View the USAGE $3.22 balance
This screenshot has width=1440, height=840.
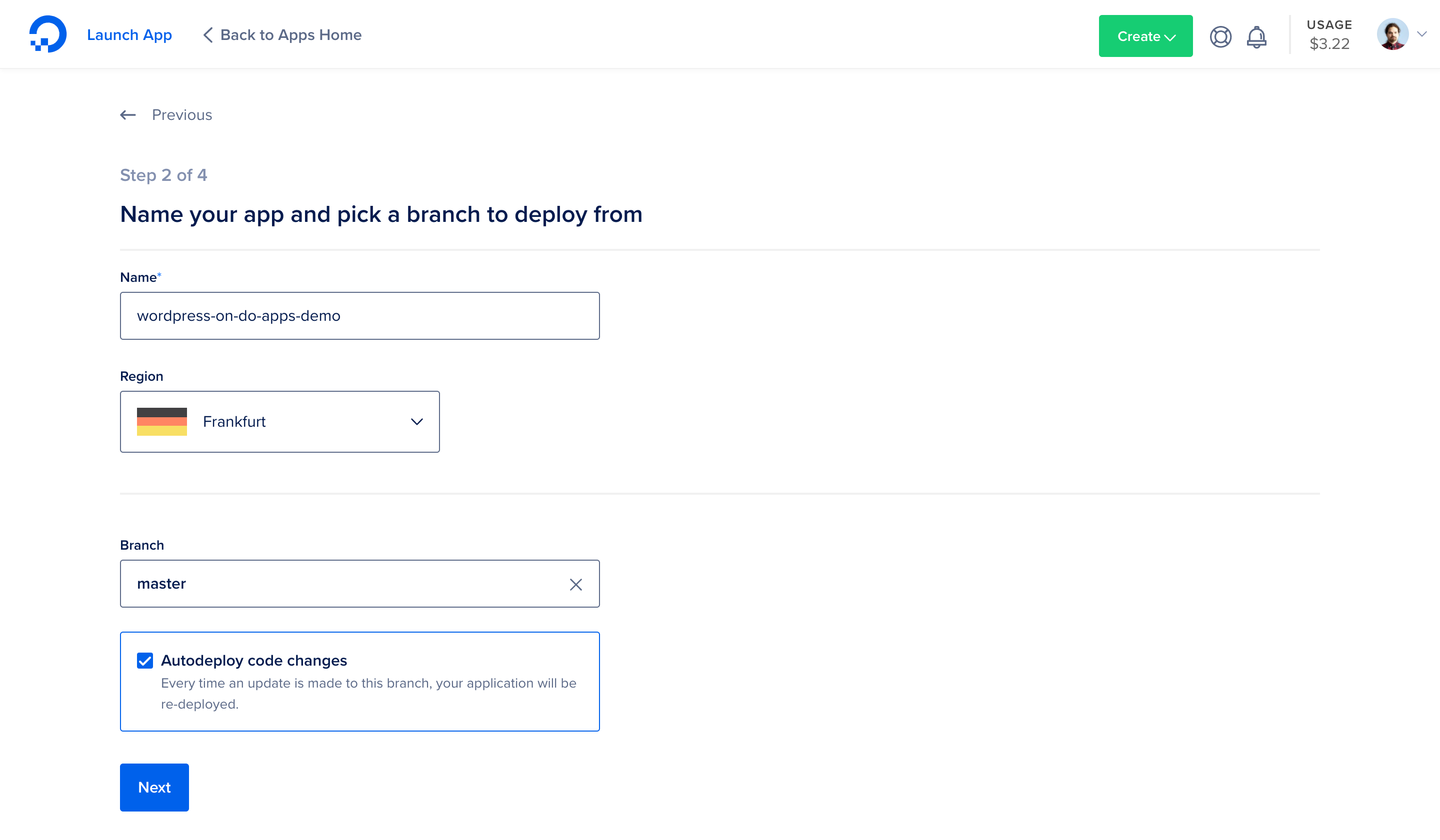pos(1329,35)
